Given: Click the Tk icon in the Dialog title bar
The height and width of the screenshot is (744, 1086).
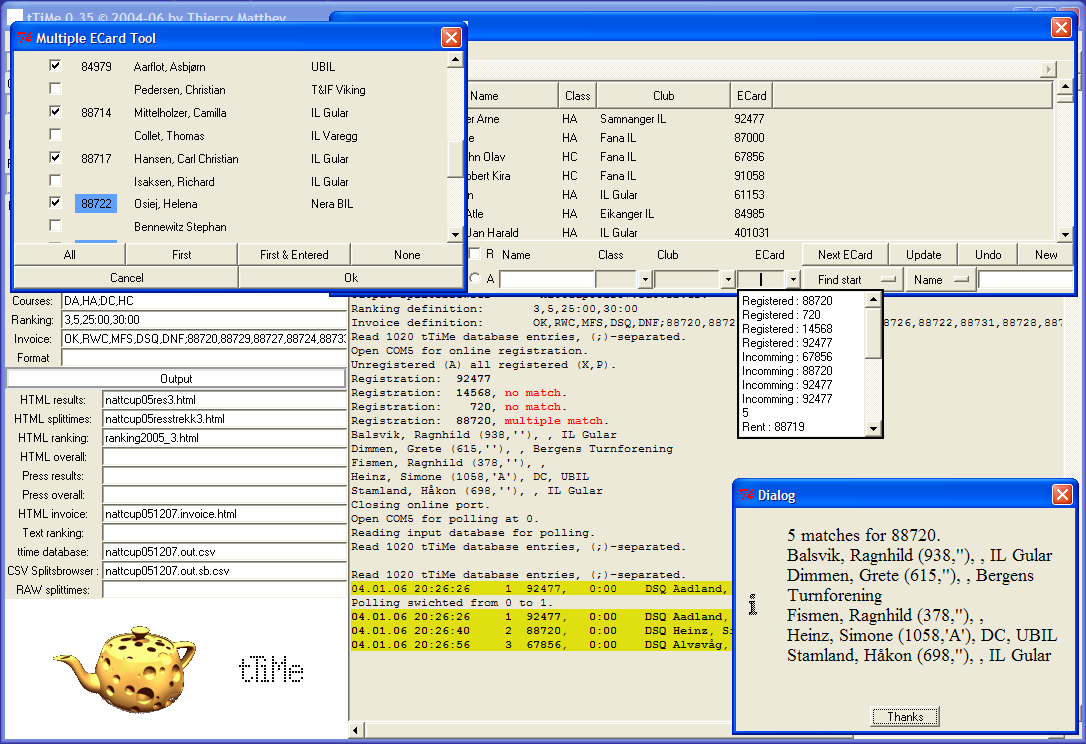Looking at the screenshot, I should point(746,495).
